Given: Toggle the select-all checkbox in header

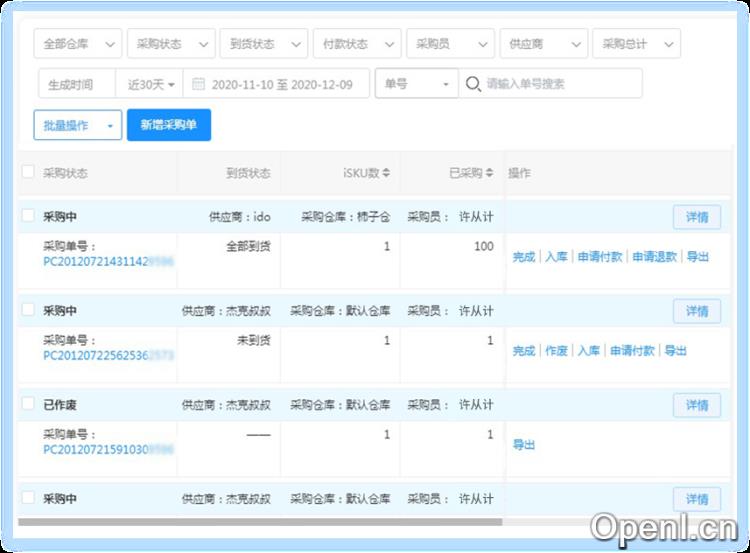Looking at the screenshot, I should (28, 172).
